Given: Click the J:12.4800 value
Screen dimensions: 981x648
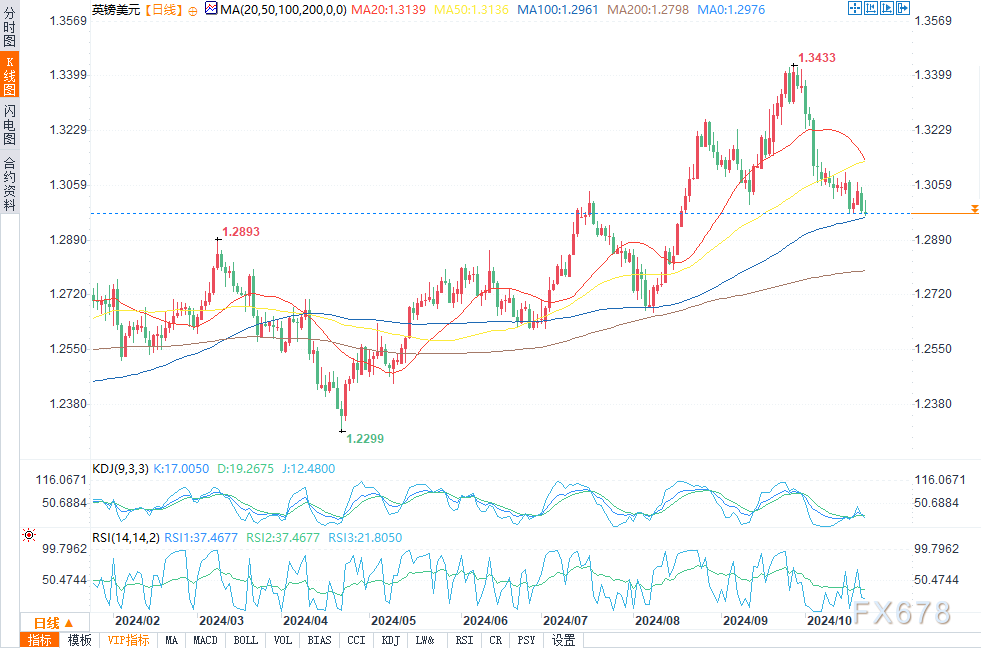Looking at the screenshot, I should pos(308,468).
